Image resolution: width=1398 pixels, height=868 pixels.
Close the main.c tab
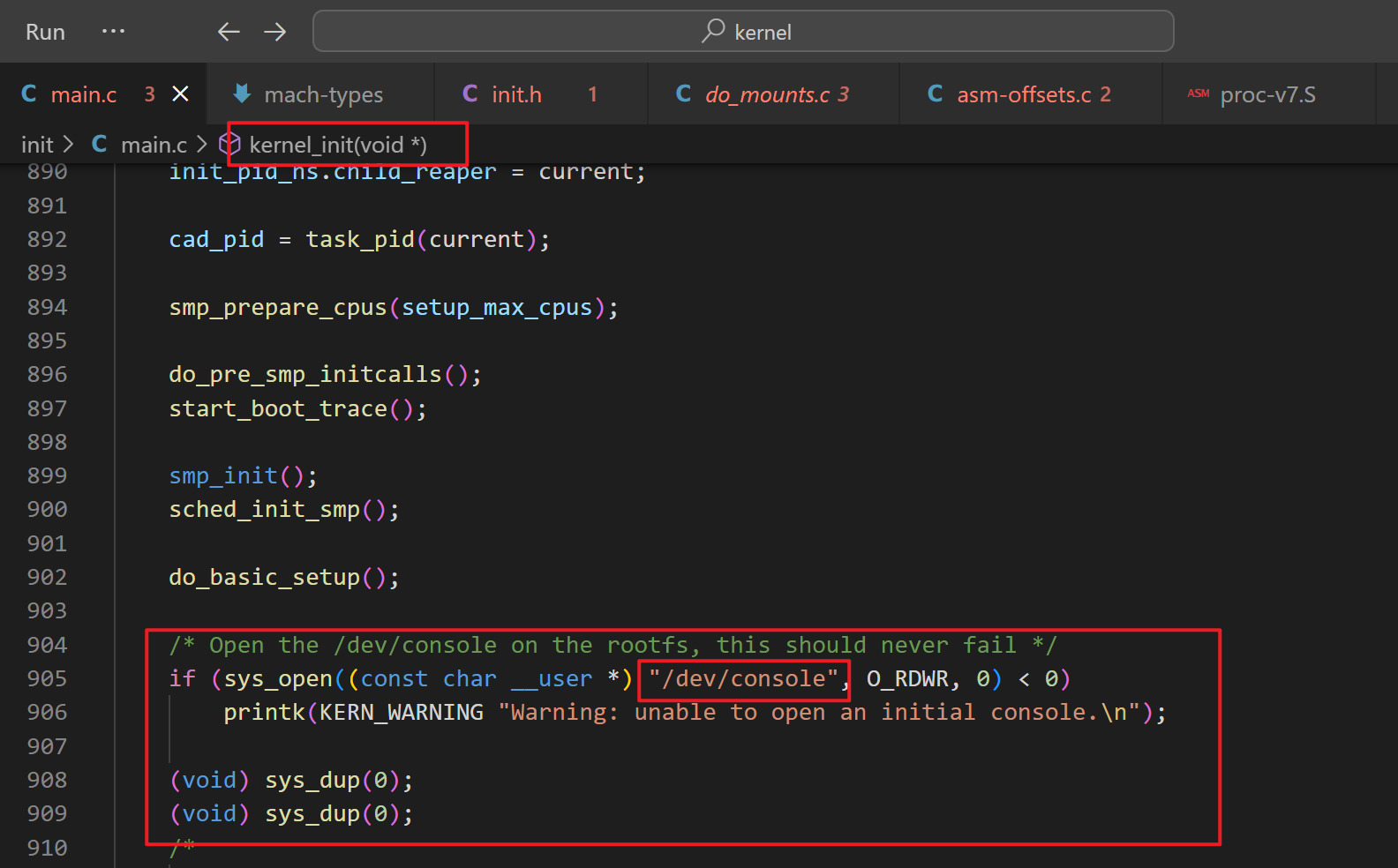point(180,94)
